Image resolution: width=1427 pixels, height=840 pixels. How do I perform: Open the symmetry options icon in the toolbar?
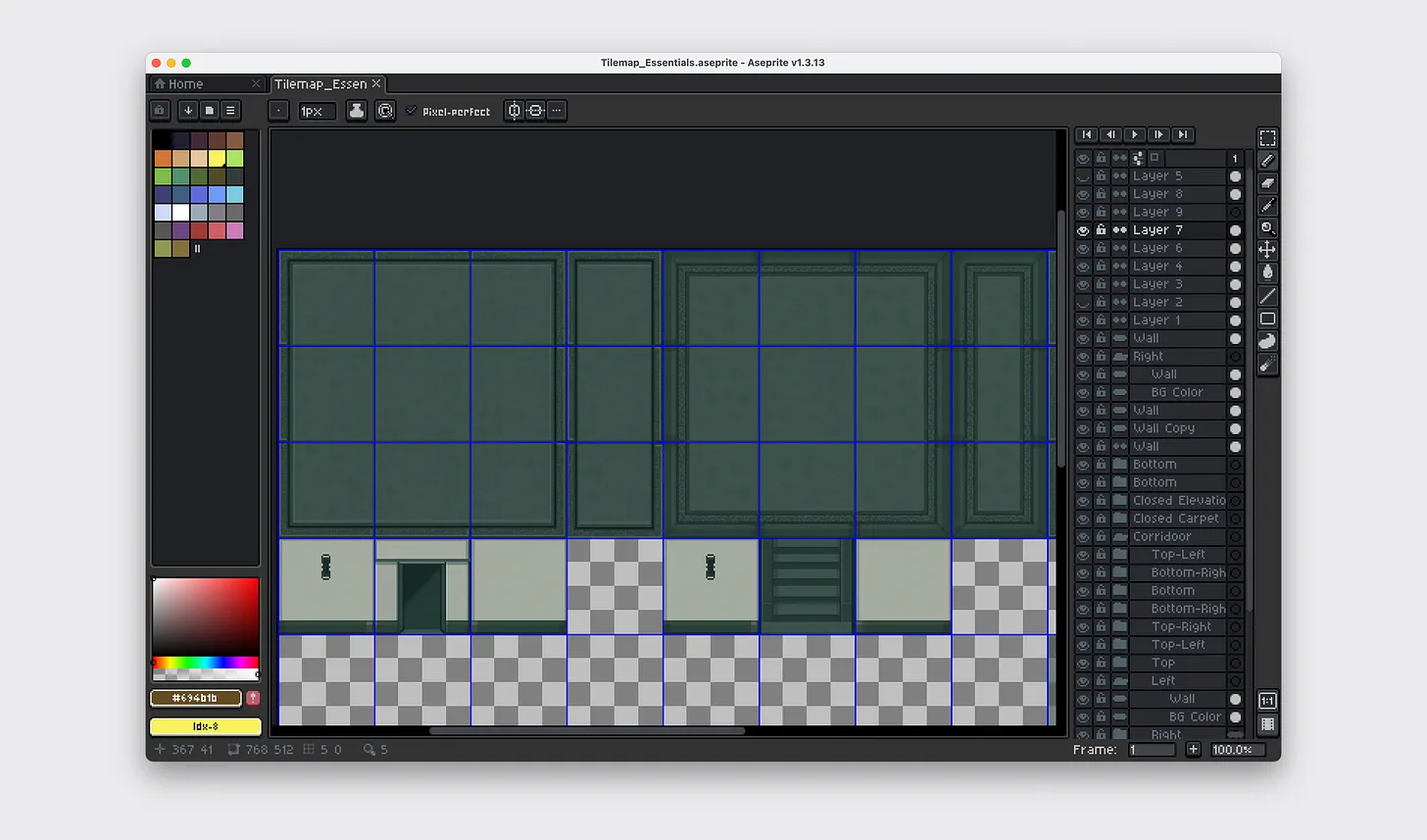point(514,111)
